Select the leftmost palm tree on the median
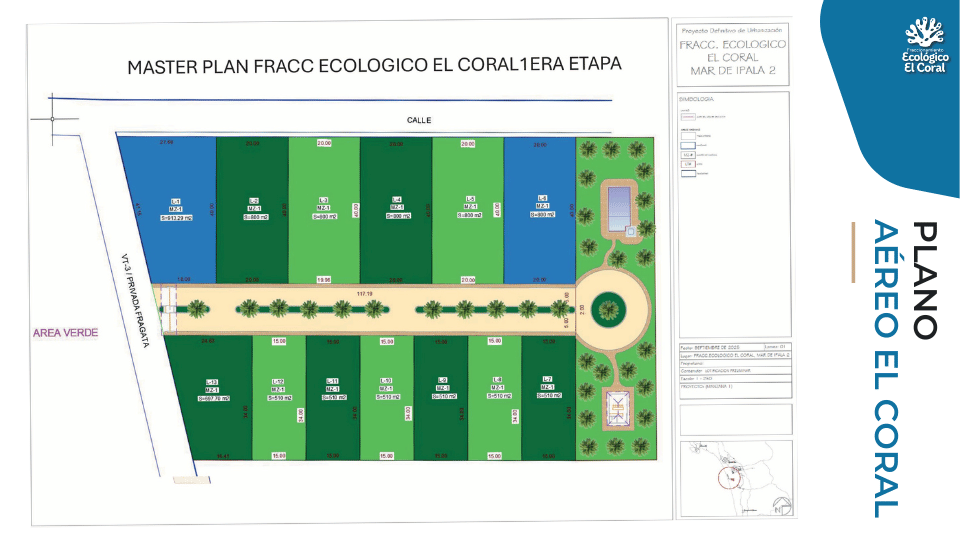Viewport: 960px width, 540px height. 197,309
